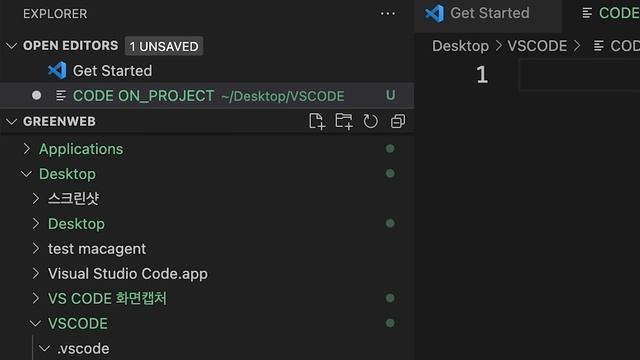
Task: Collapse the .vscode folder
Action: tap(44, 349)
